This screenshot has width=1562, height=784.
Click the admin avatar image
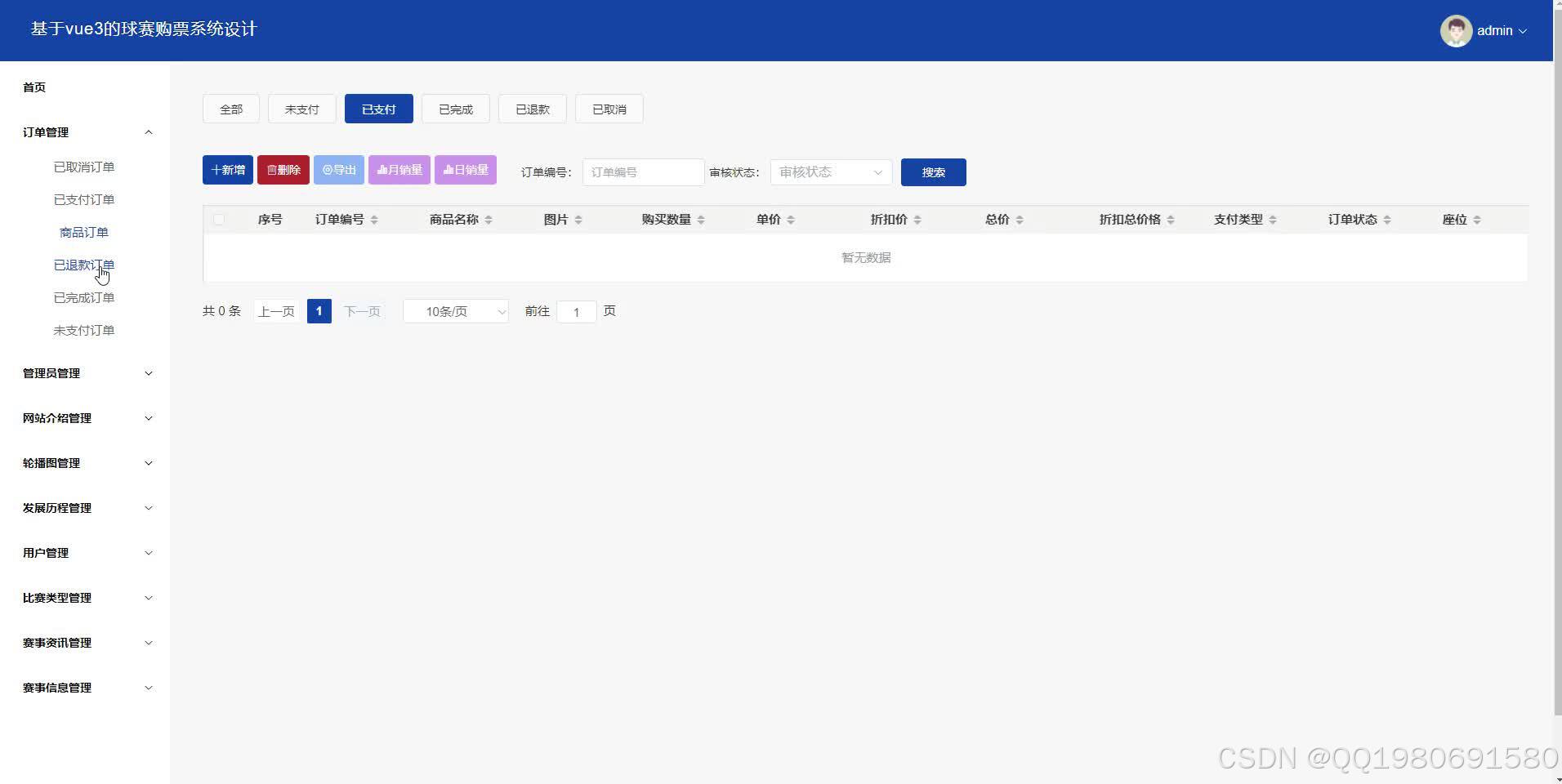tap(1457, 30)
